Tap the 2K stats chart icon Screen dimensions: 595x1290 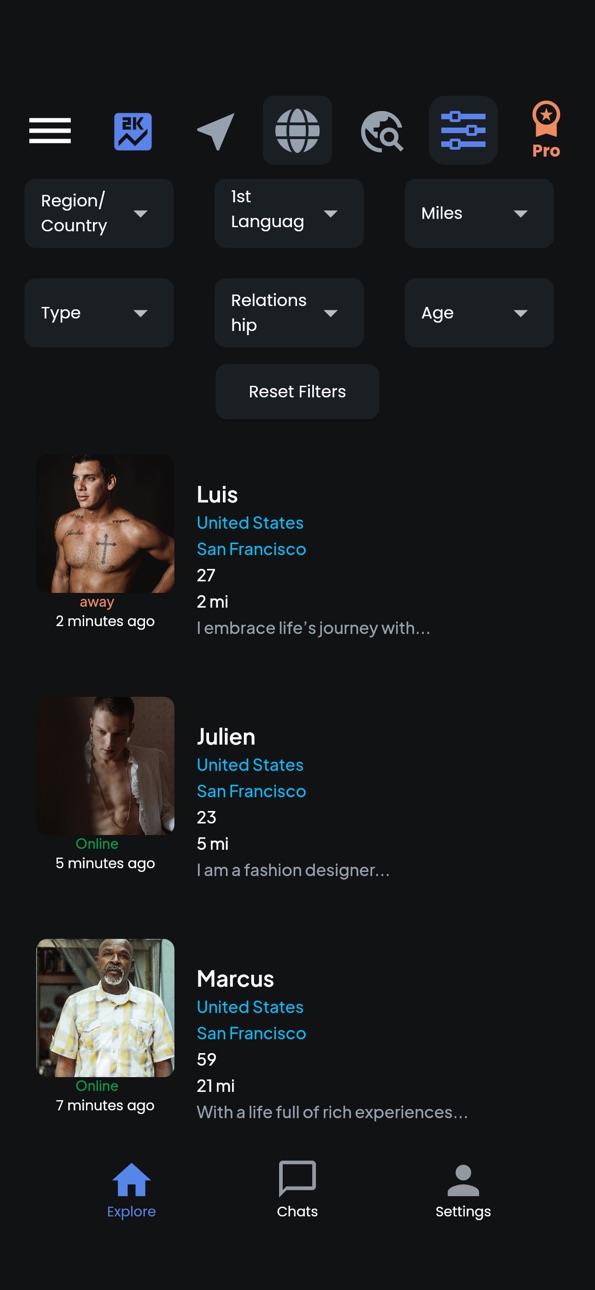[133, 131]
